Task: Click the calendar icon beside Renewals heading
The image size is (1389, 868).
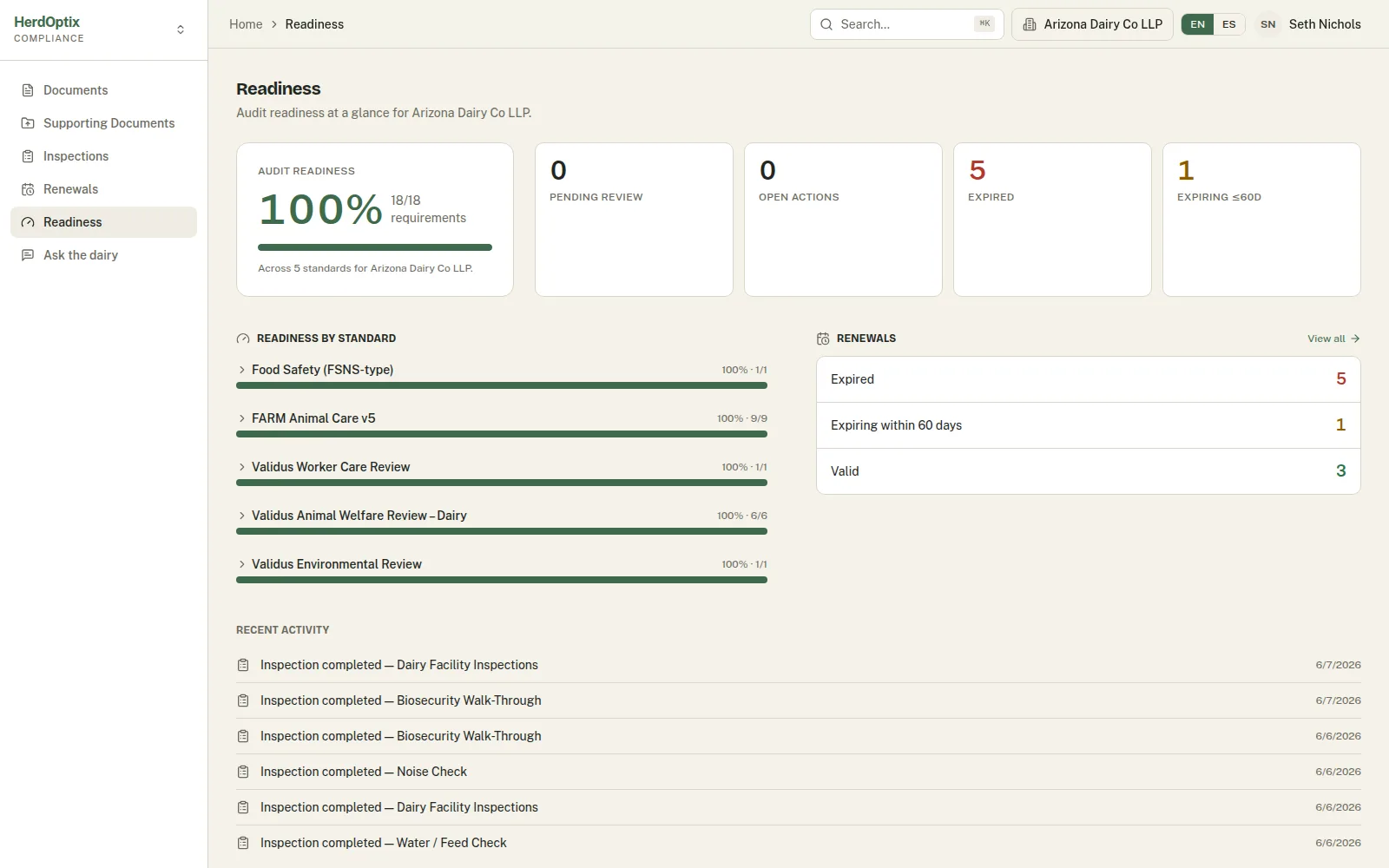Action: pos(823,339)
